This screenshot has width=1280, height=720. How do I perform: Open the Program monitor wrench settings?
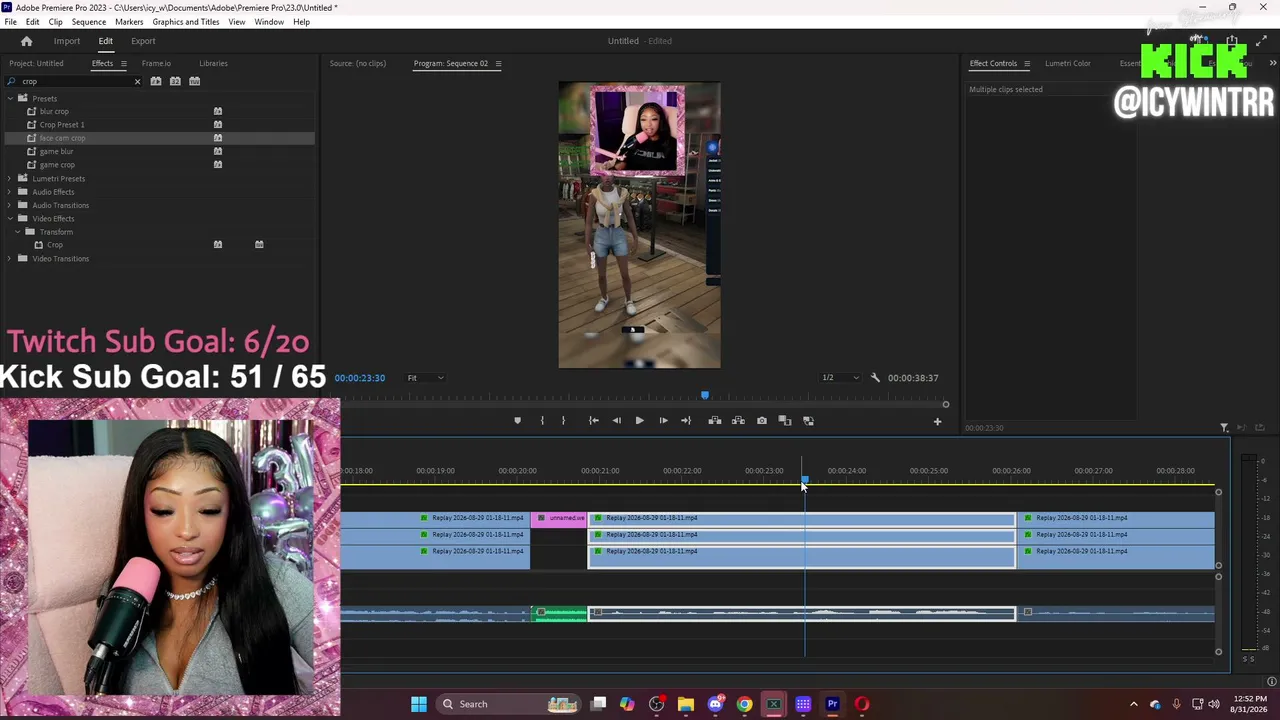[875, 378]
